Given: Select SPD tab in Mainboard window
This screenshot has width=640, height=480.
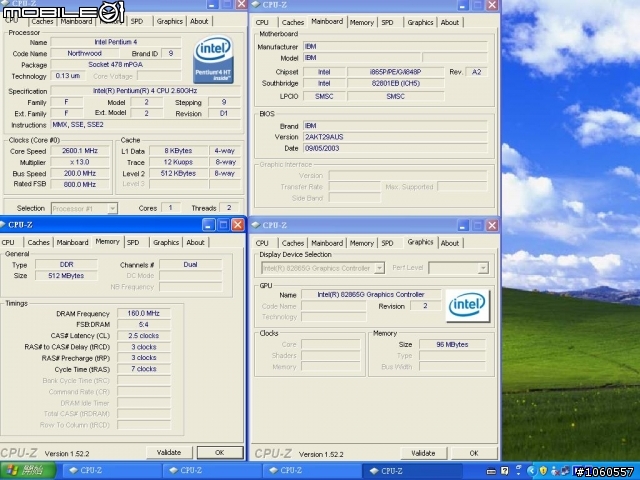Looking at the screenshot, I should (387, 22).
